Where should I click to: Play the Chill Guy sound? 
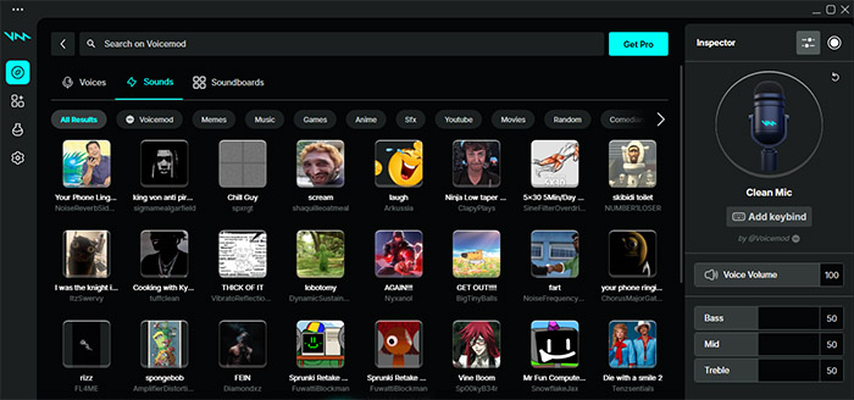click(242, 163)
